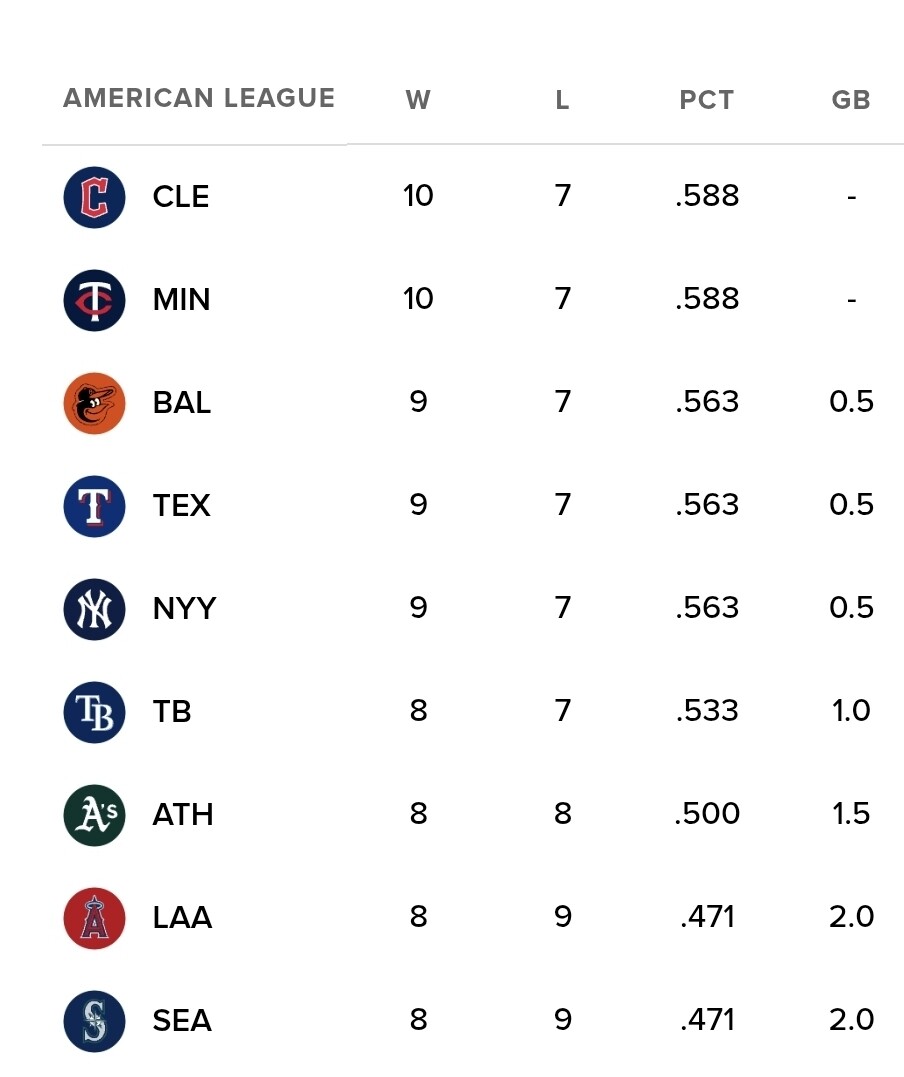Select the NYY team name
The width and height of the screenshot is (904, 1077).
click(184, 609)
